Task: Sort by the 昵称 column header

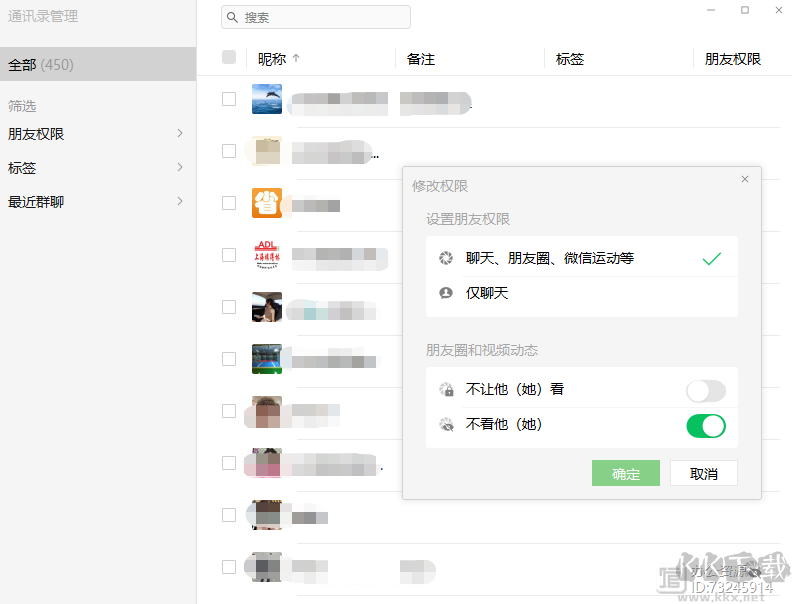Action: click(x=272, y=59)
